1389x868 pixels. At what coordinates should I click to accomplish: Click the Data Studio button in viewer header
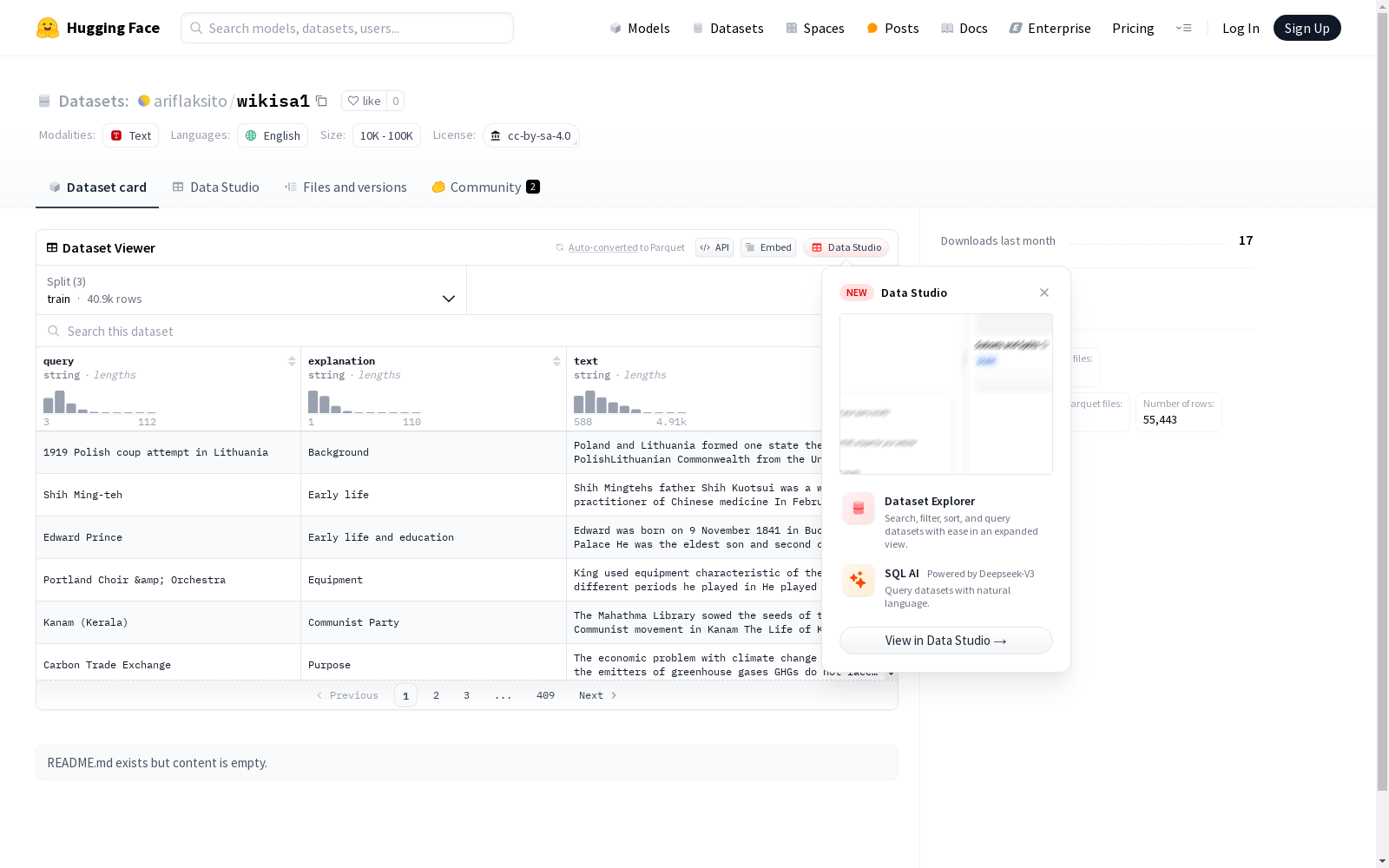846,247
